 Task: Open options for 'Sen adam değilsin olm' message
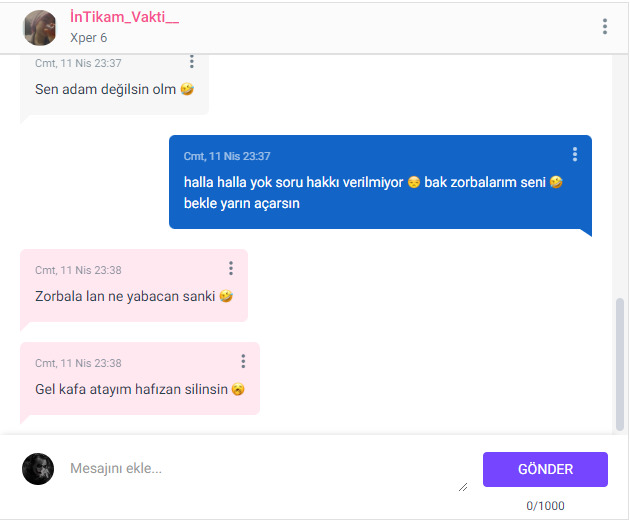192,61
